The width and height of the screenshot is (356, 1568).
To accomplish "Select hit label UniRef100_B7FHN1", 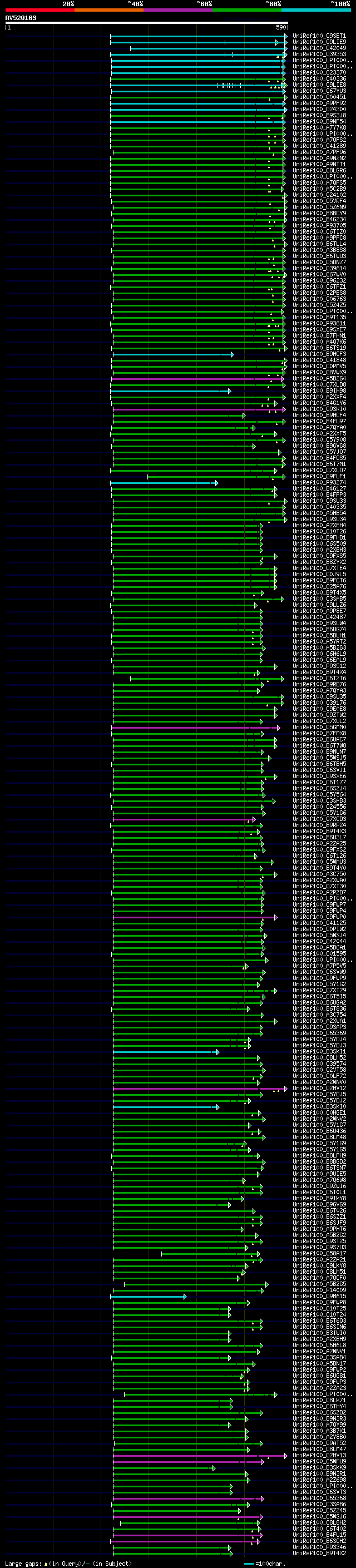I will [319, 335].
